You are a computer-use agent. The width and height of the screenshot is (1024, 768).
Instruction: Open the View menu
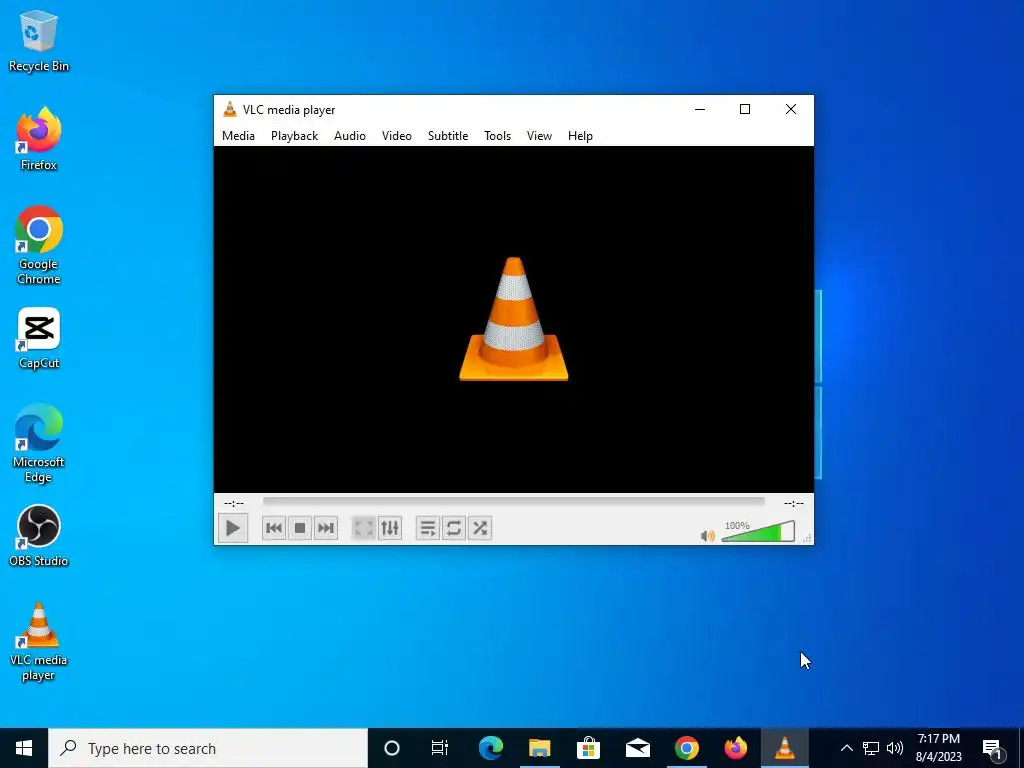539,136
